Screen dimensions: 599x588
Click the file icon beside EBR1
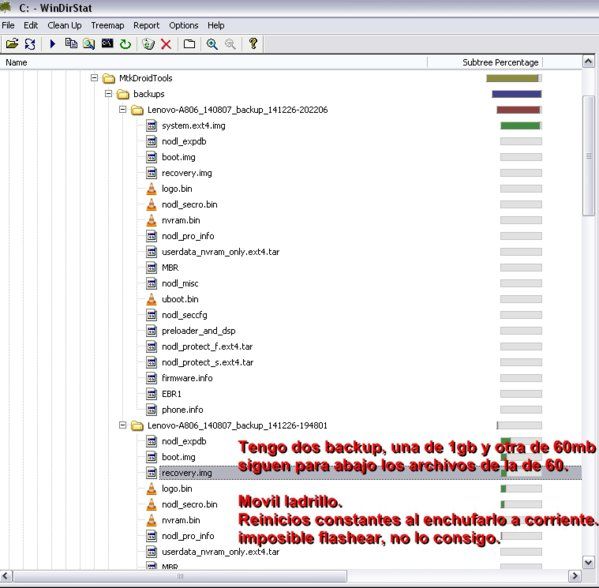coord(152,394)
